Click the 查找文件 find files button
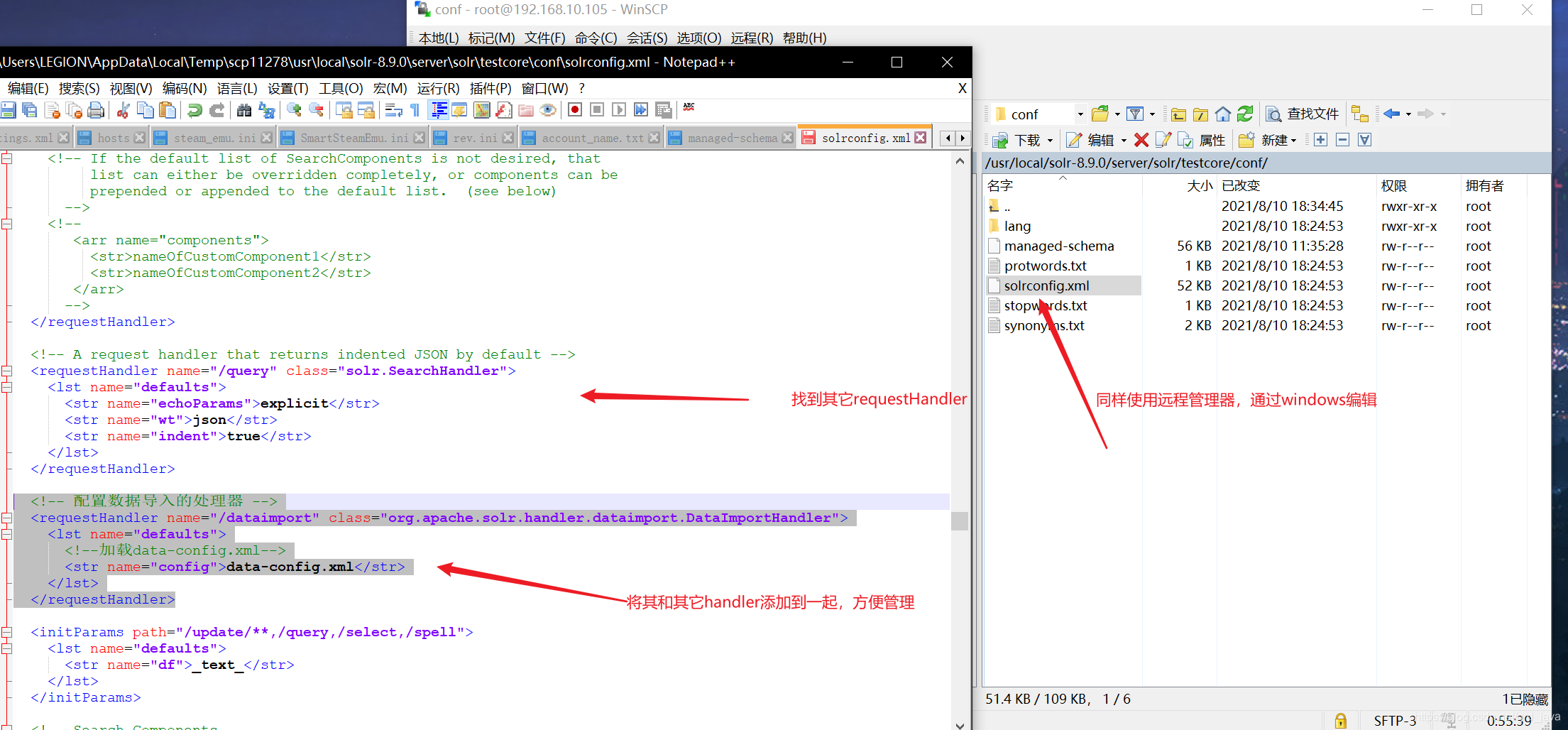 pyautogui.click(x=1303, y=114)
